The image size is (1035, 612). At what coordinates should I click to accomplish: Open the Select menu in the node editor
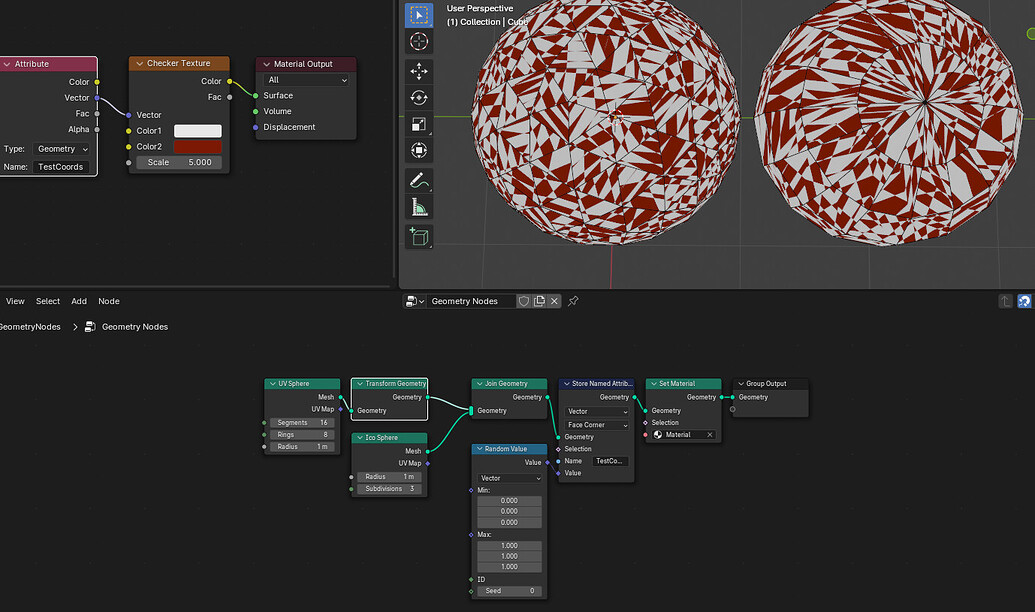click(x=48, y=301)
